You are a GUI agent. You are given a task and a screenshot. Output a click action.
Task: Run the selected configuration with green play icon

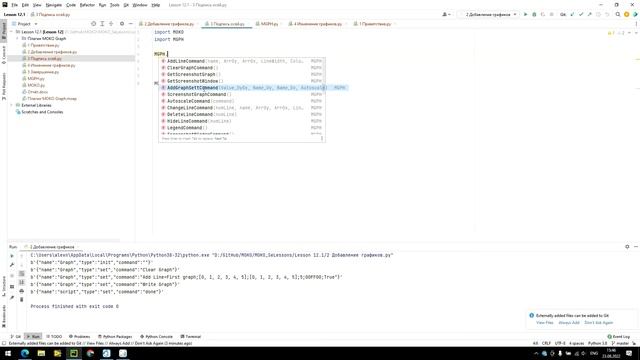pyautogui.click(x=525, y=14)
